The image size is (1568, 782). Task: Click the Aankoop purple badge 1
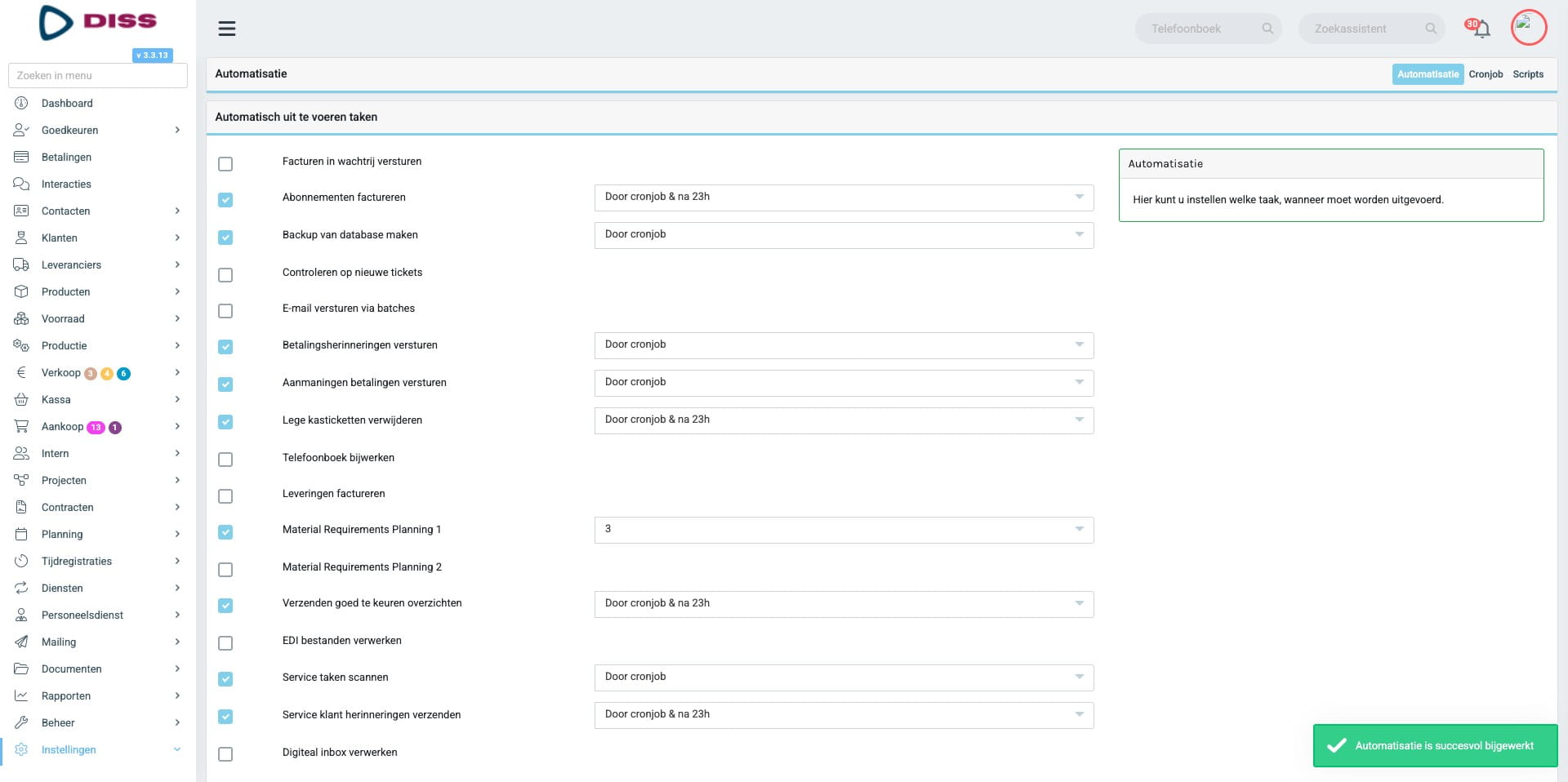click(x=115, y=427)
